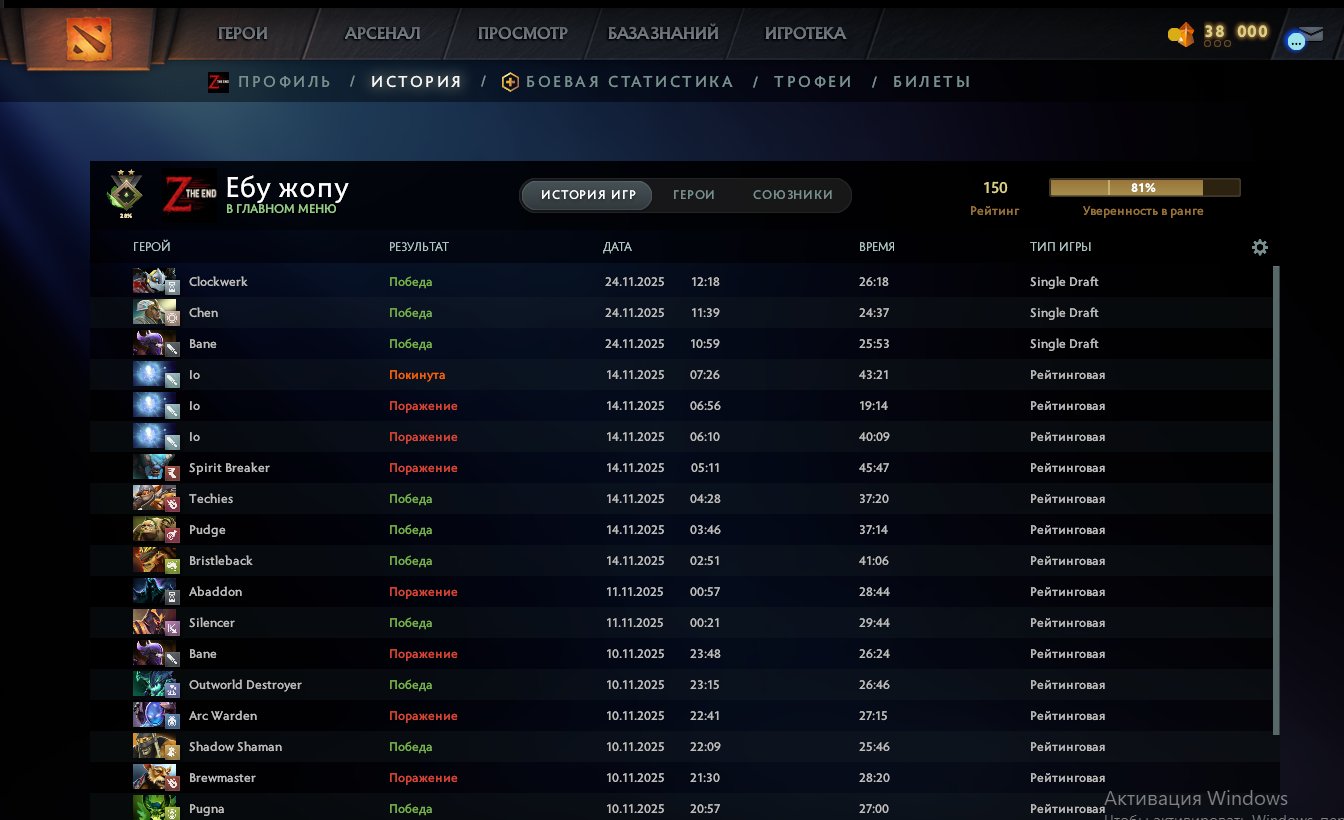Select the ИСТОРИЯ ИГР toggle tab

coord(588,195)
